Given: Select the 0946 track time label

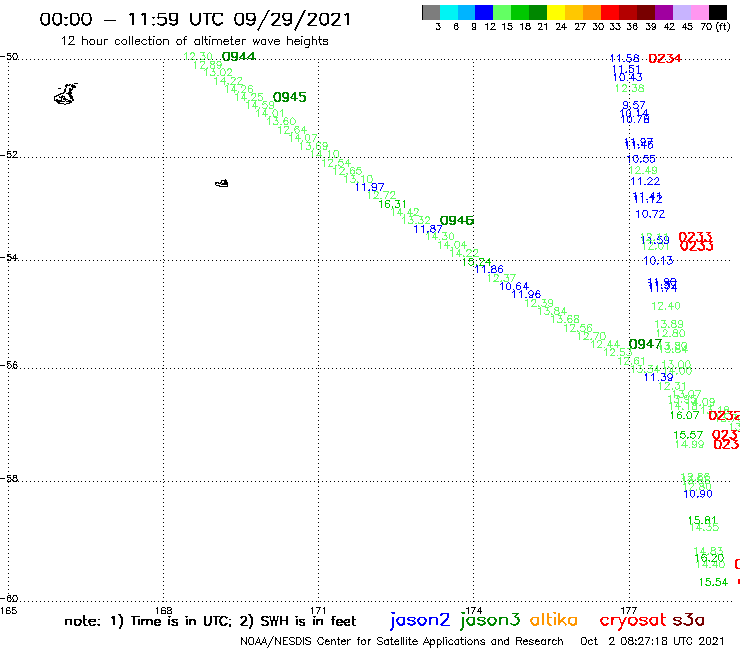Looking at the screenshot, I should pos(457,220).
